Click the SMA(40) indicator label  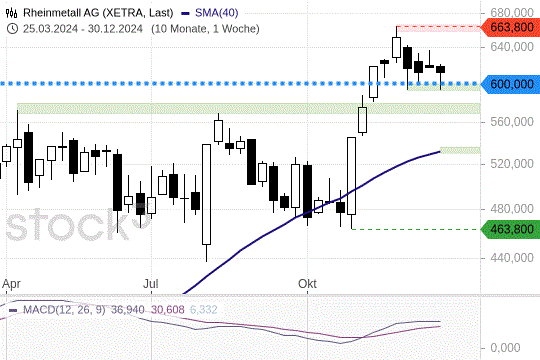(x=217, y=13)
